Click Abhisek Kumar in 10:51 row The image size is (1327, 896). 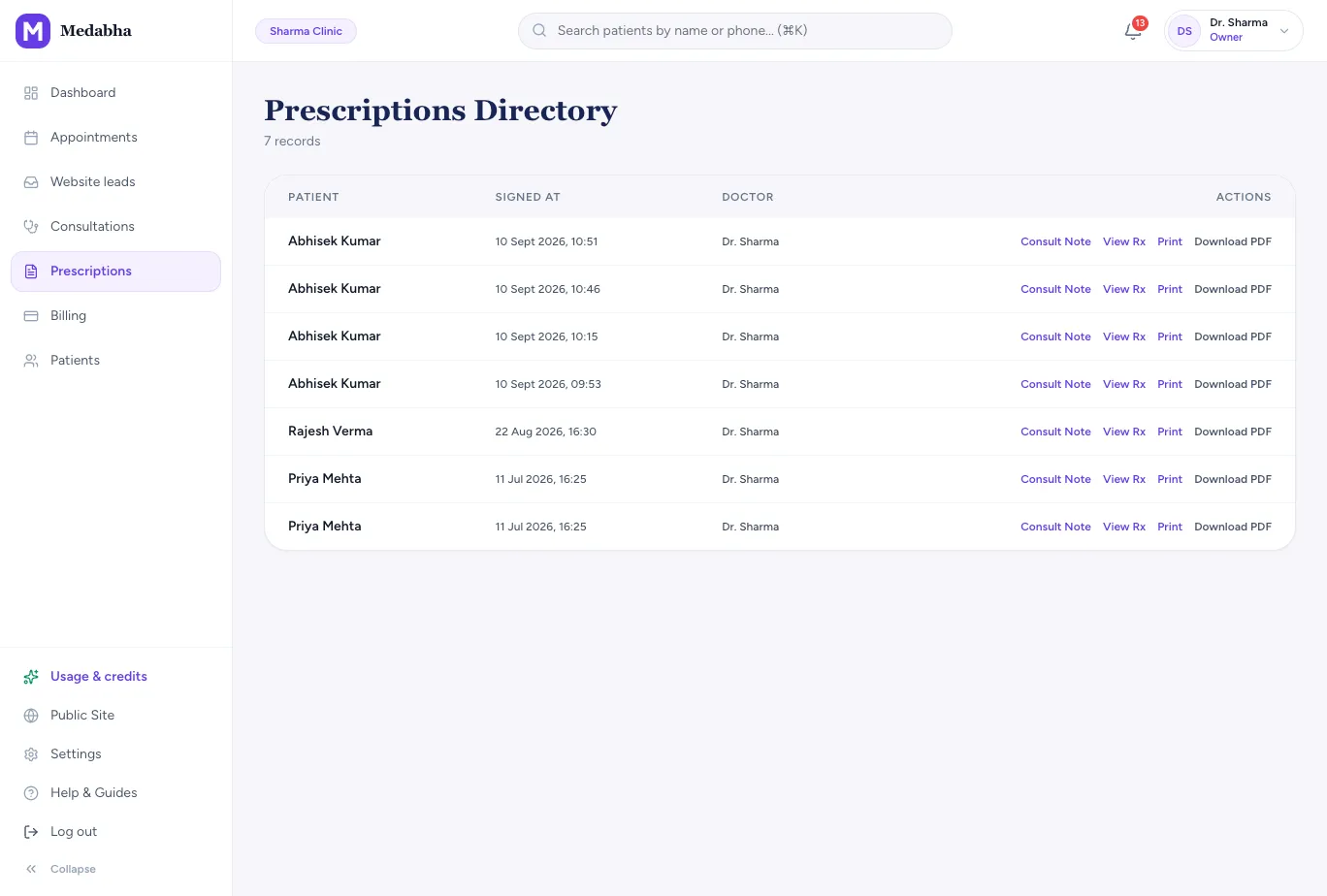coord(335,241)
